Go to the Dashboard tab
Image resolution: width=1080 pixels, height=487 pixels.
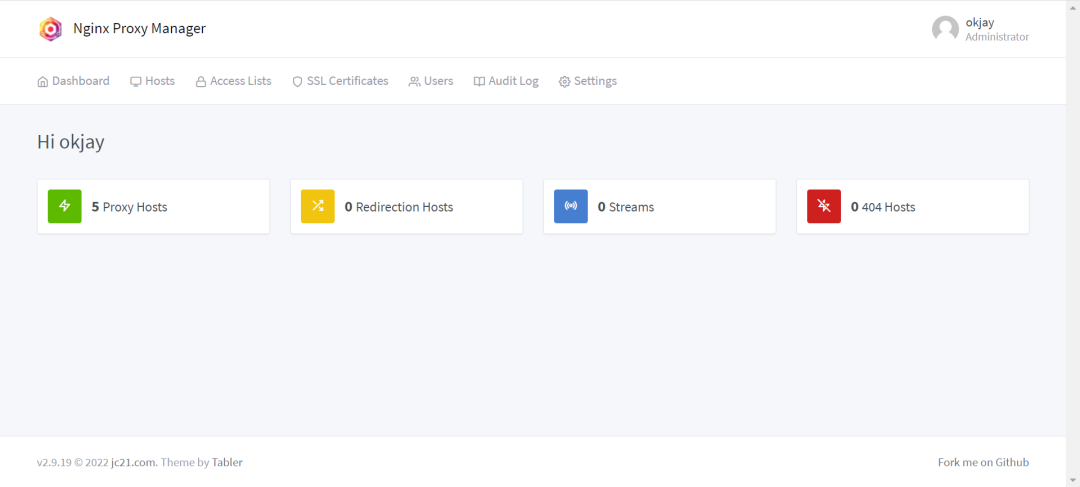coord(73,81)
